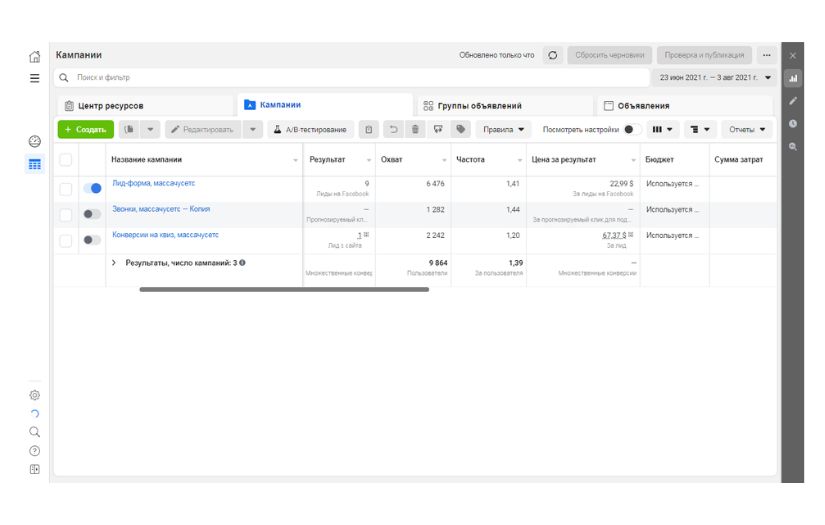Click the 67,37 $ cost per result value
This screenshot has height=525, width=825.
(614, 235)
